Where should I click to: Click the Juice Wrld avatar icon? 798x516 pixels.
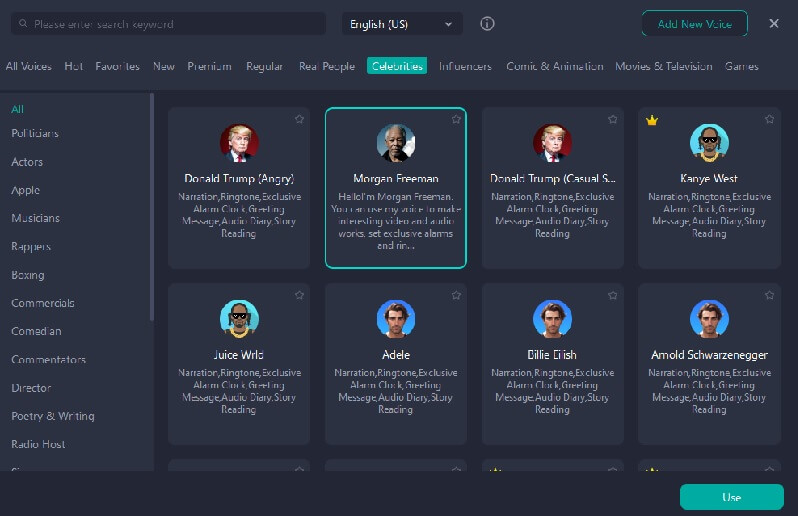click(239, 319)
